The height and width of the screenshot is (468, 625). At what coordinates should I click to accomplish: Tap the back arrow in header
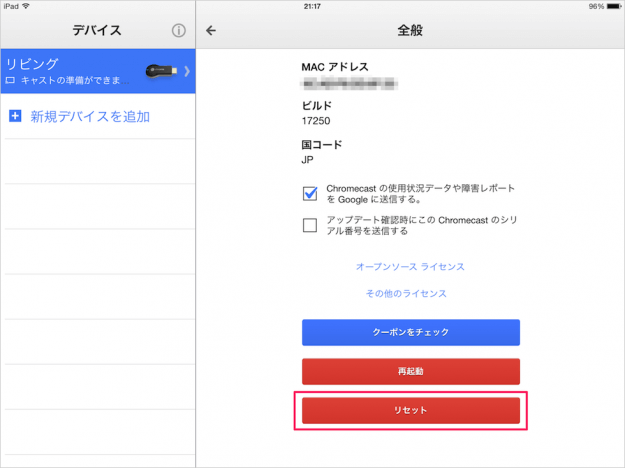(x=211, y=30)
